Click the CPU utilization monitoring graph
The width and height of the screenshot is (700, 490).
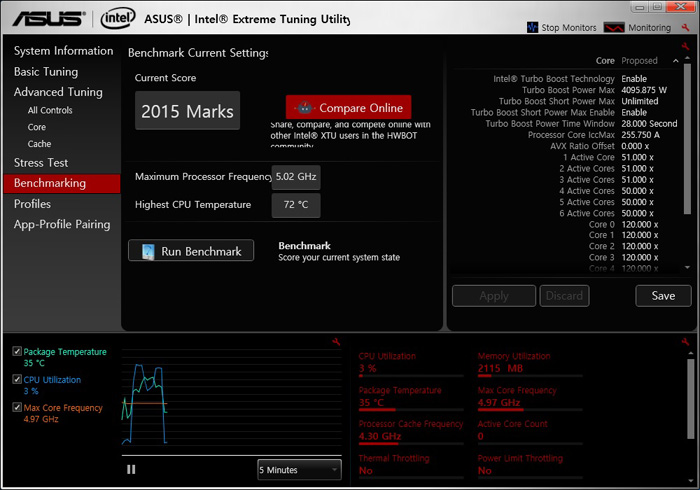click(231, 402)
